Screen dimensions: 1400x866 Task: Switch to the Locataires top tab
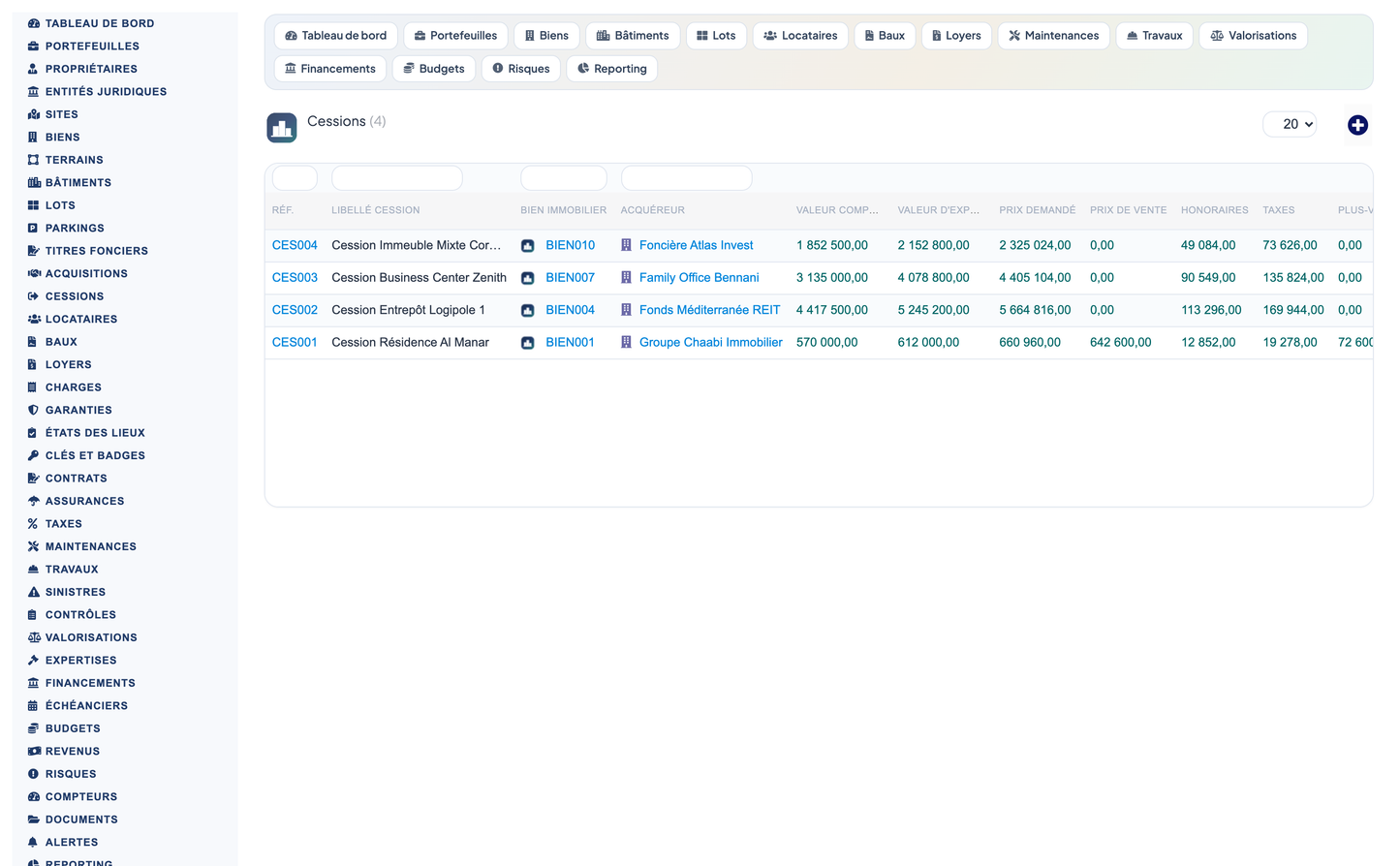(x=800, y=36)
